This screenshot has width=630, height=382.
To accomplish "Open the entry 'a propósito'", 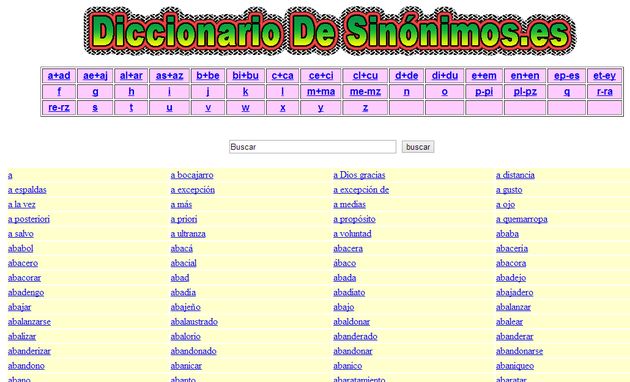I will pos(354,219).
